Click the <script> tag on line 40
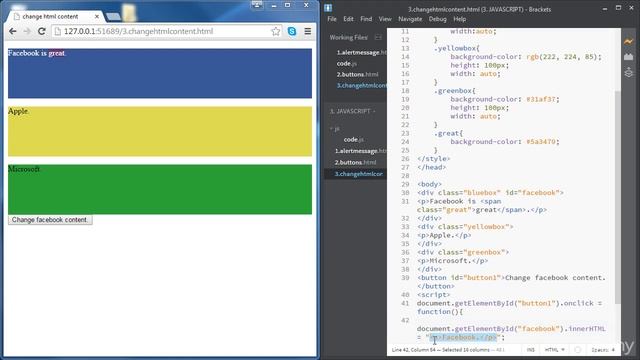Viewport: 640px width, 360px height. click(x=433, y=295)
